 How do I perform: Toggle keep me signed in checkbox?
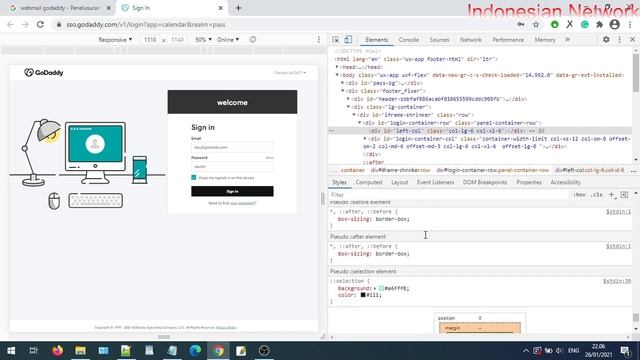[194, 178]
